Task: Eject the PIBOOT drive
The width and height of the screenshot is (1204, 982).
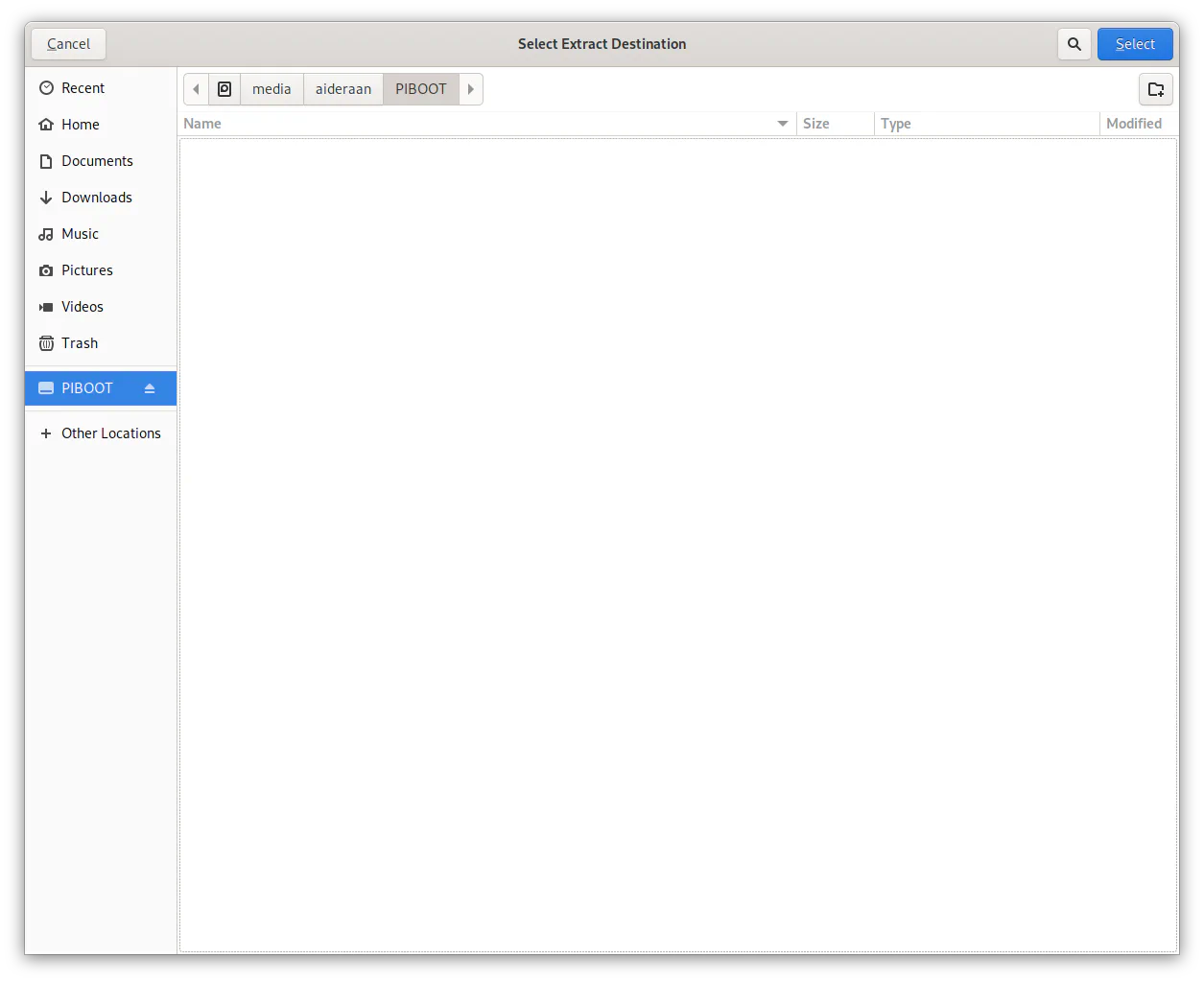Action: (x=150, y=388)
